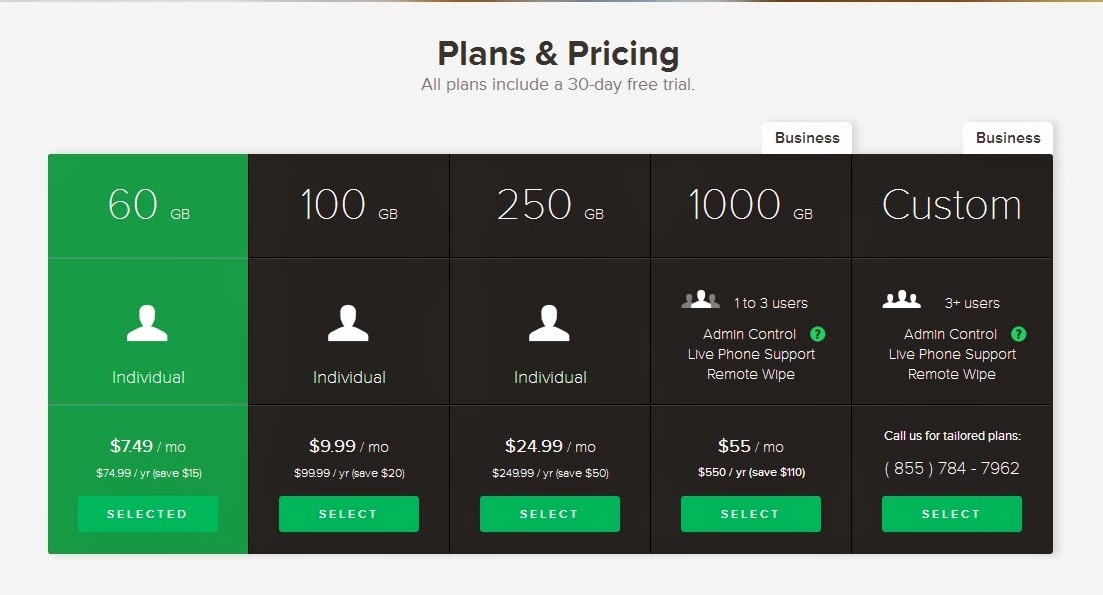The height and width of the screenshot is (595, 1103).
Task: Click the green question mark next to Custom Admin Control
Action: 1018,333
